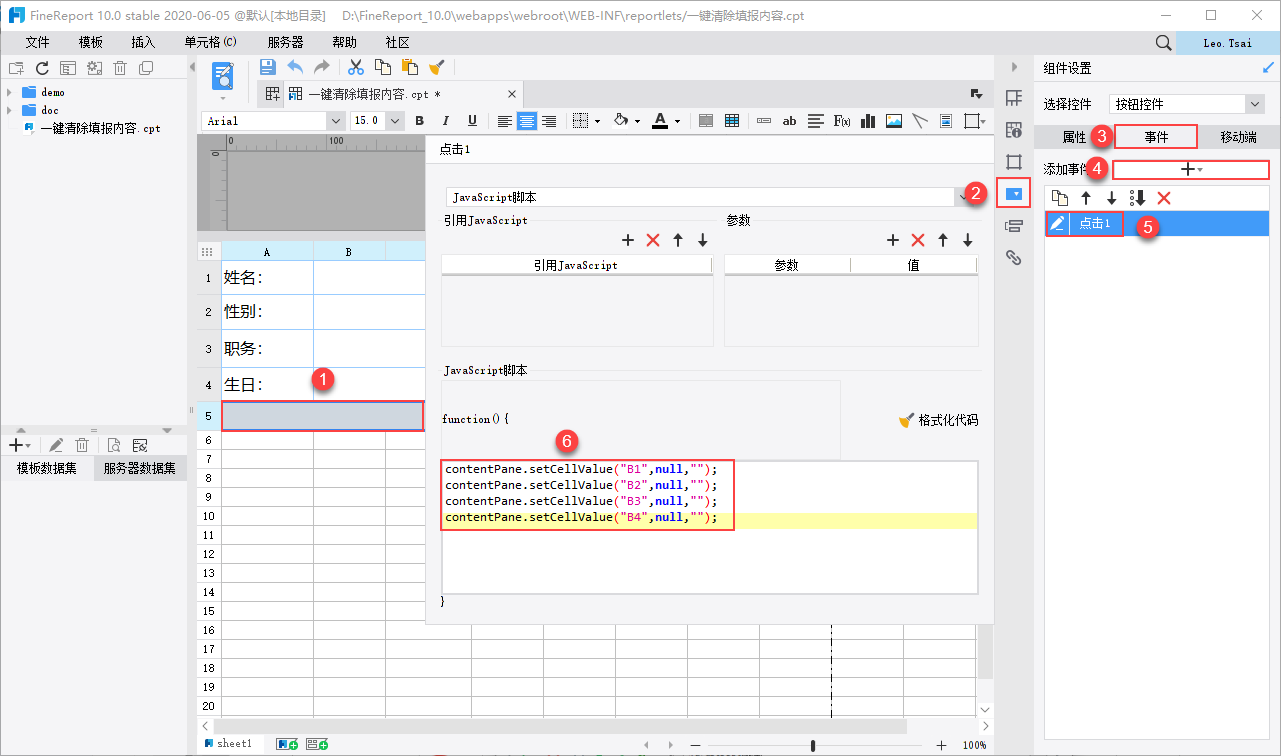Toggle bold formatting

tap(421, 121)
